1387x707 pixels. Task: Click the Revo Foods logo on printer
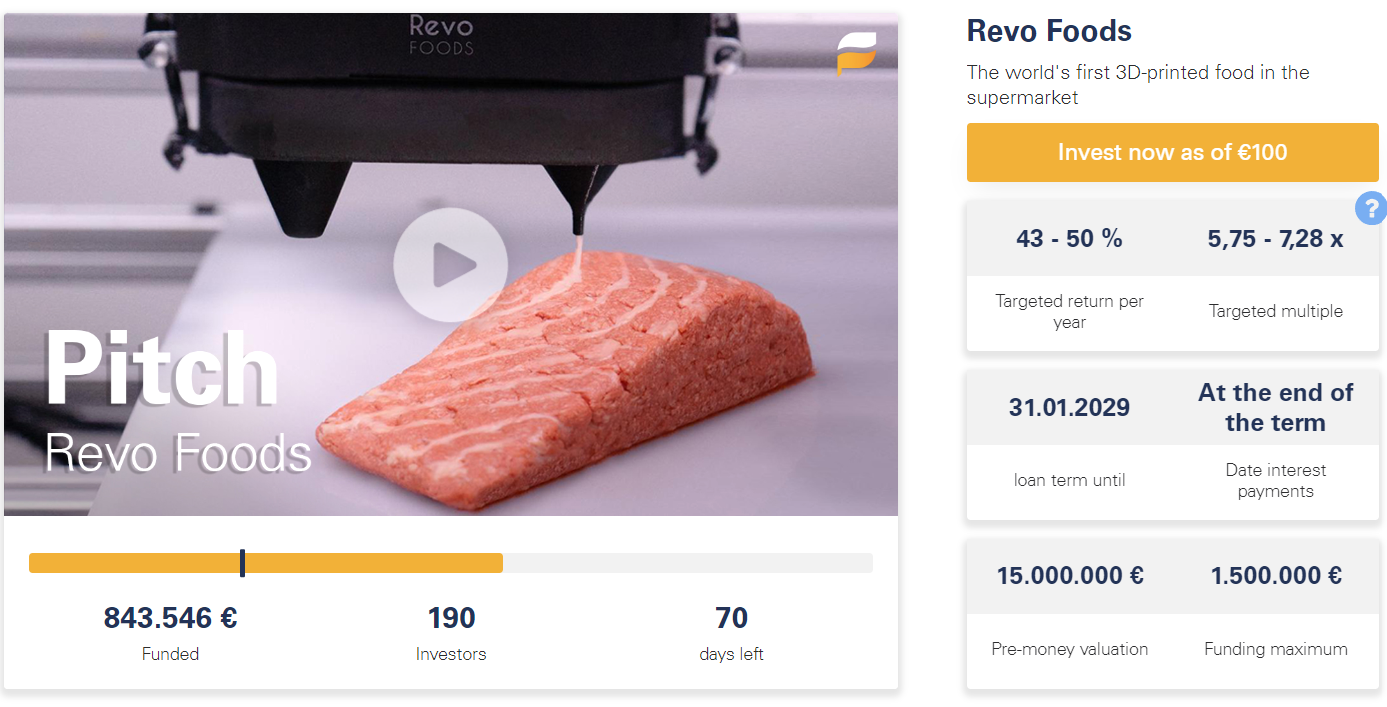pos(441,34)
